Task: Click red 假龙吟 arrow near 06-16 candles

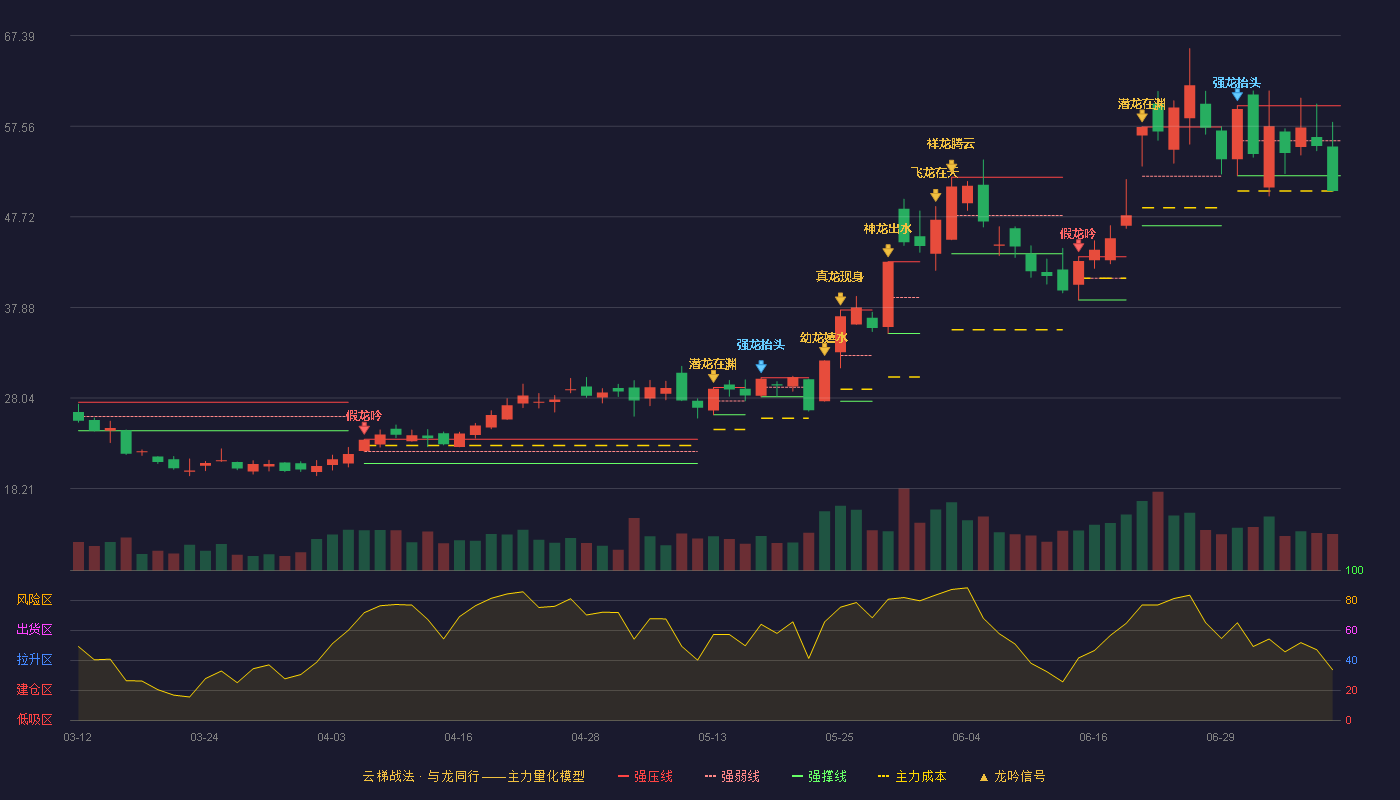Action: point(1078,245)
